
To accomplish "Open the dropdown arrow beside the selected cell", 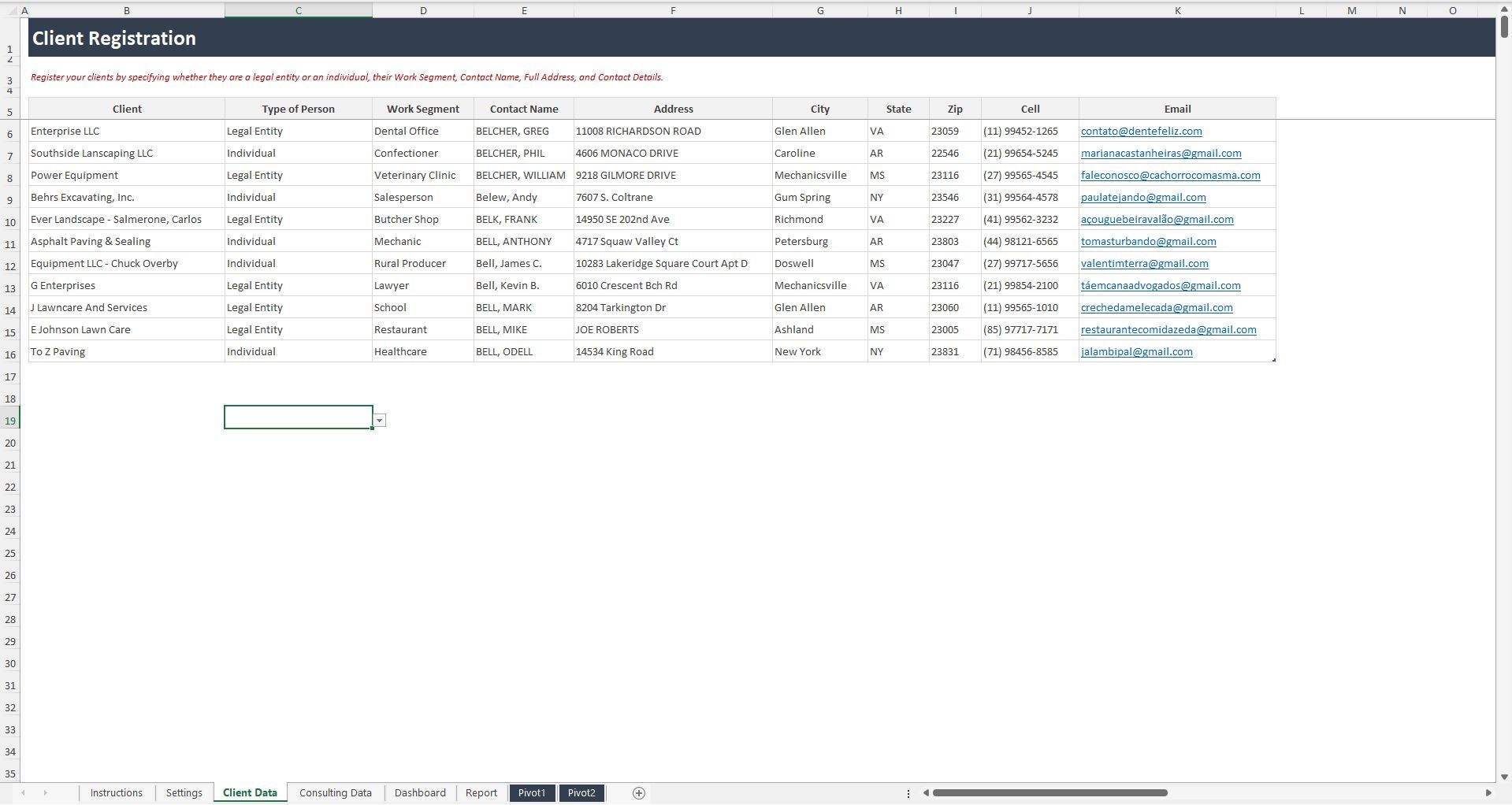I will 379,420.
